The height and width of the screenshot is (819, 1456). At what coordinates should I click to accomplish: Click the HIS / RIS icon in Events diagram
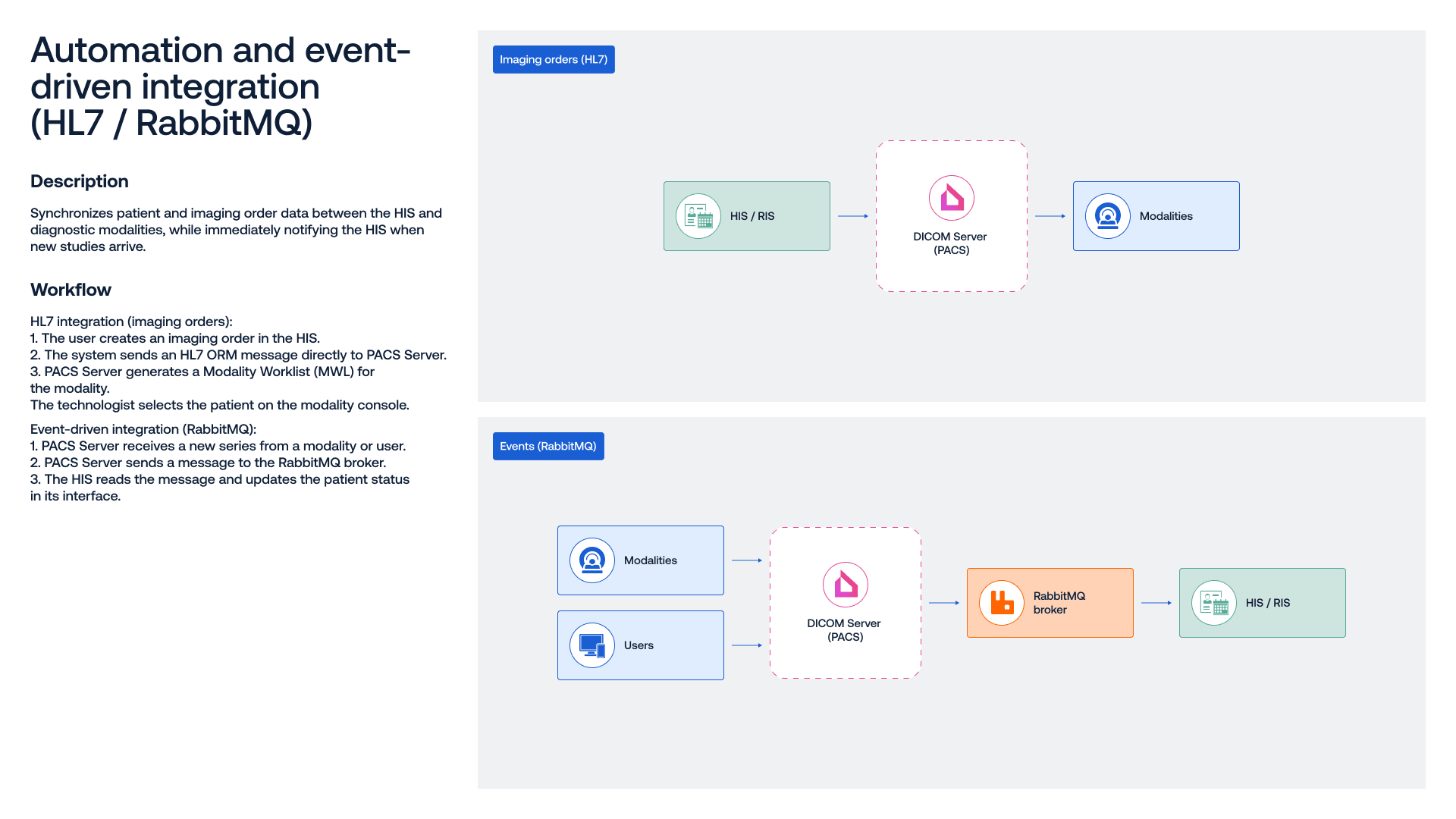(x=1214, y=603)
